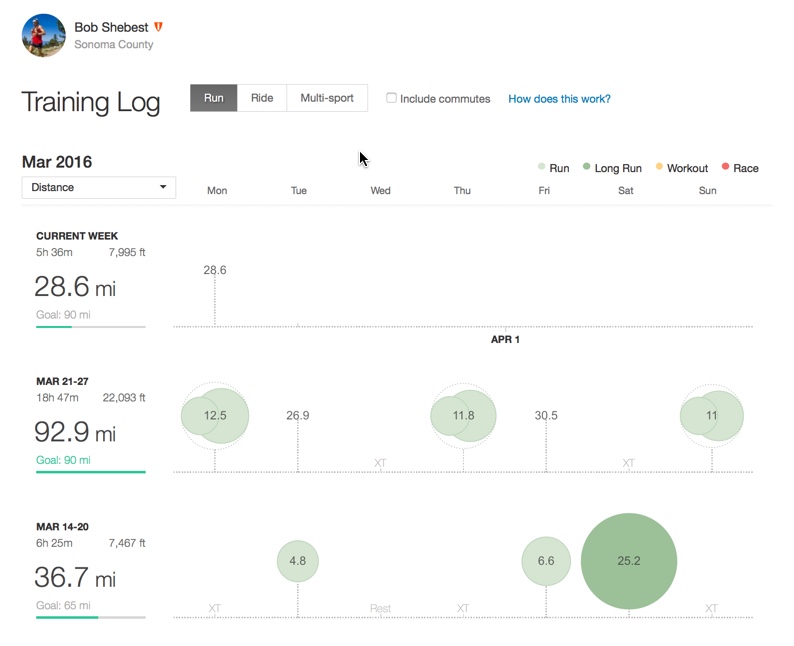Screen dimensions: 794x646
Task: Click the 28.6 mile current week marker
Action: point(214,270)
